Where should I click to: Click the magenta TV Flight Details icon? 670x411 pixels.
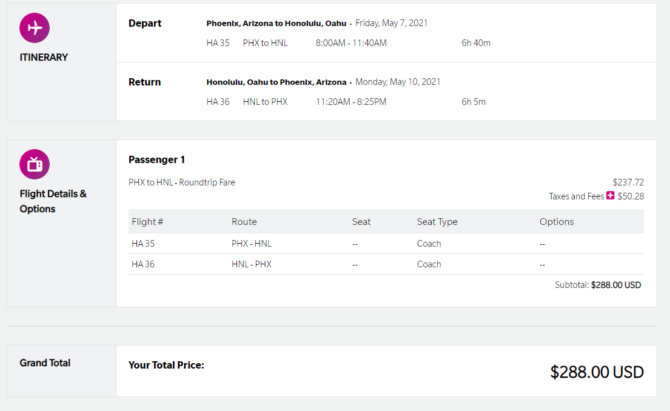pos(35,164)
